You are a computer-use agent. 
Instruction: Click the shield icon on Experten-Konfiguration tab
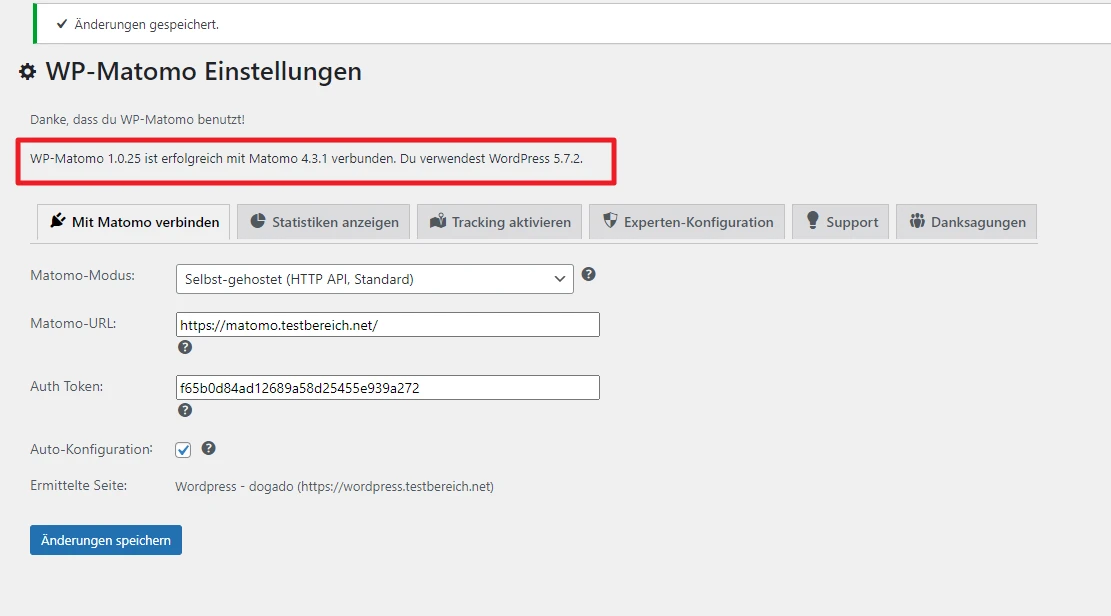(x=609, y=221)
